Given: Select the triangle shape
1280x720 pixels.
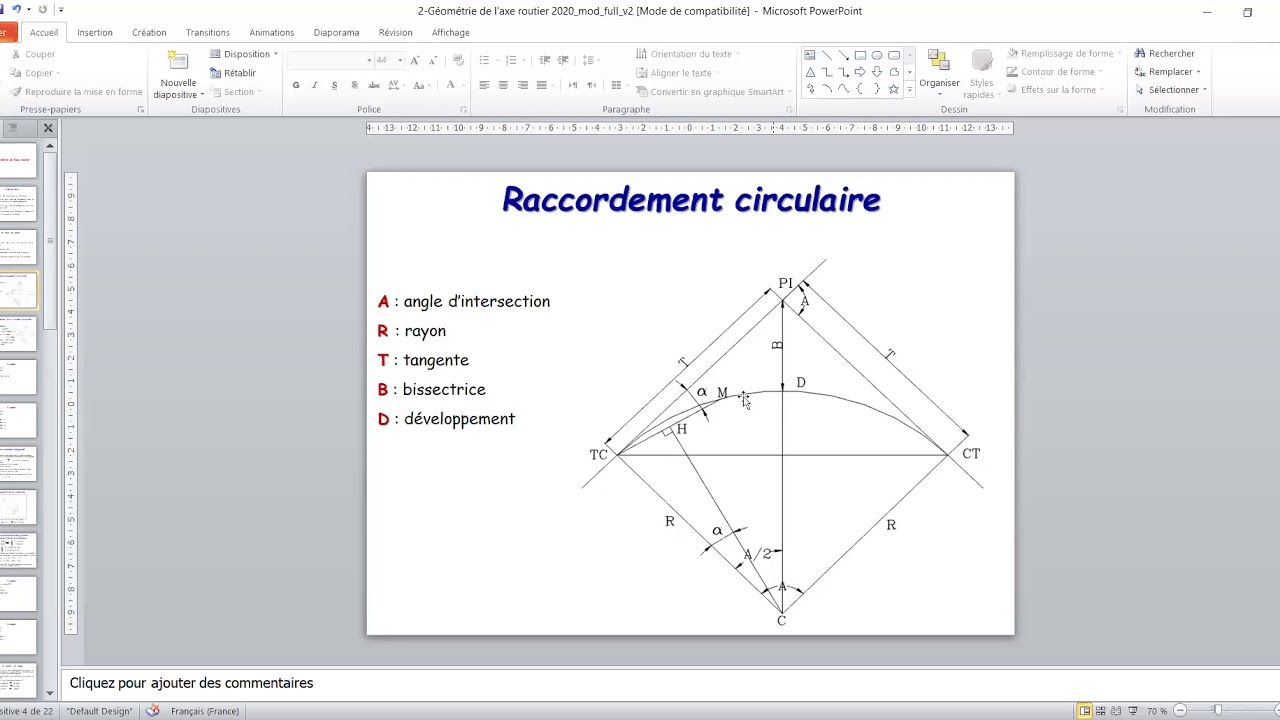Looking at the screenshot, I should 810,72.
